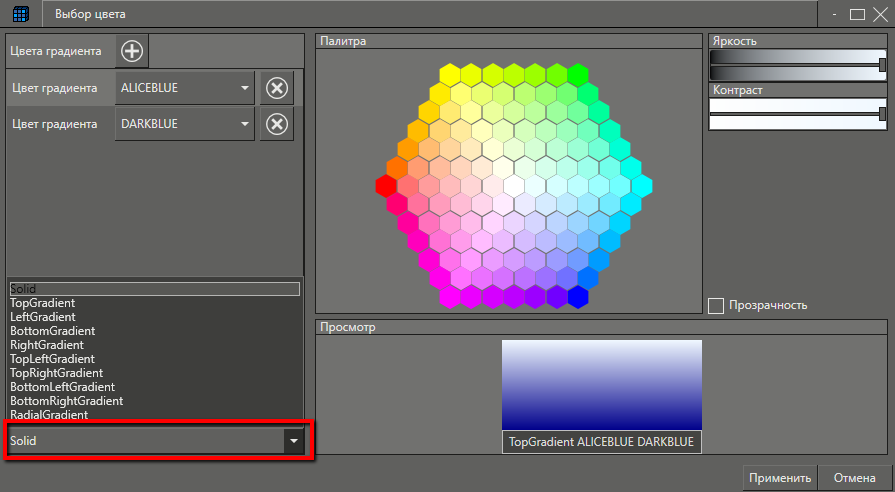Pick the blue hexagon at palette bottom
The image size is (895, 492).
coord(577,297)
